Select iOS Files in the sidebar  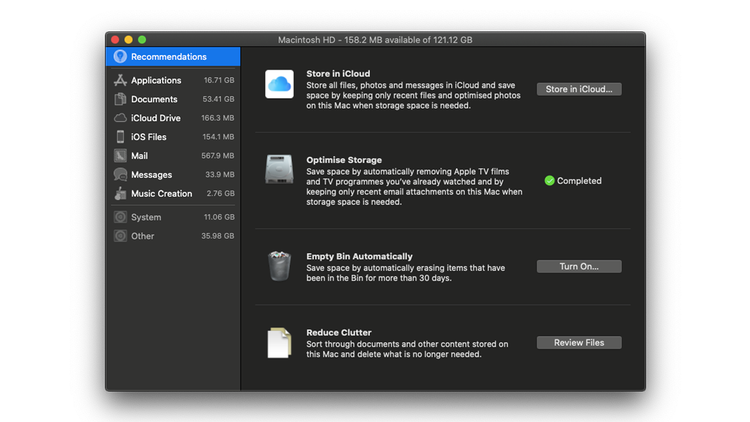pos(173,137)
